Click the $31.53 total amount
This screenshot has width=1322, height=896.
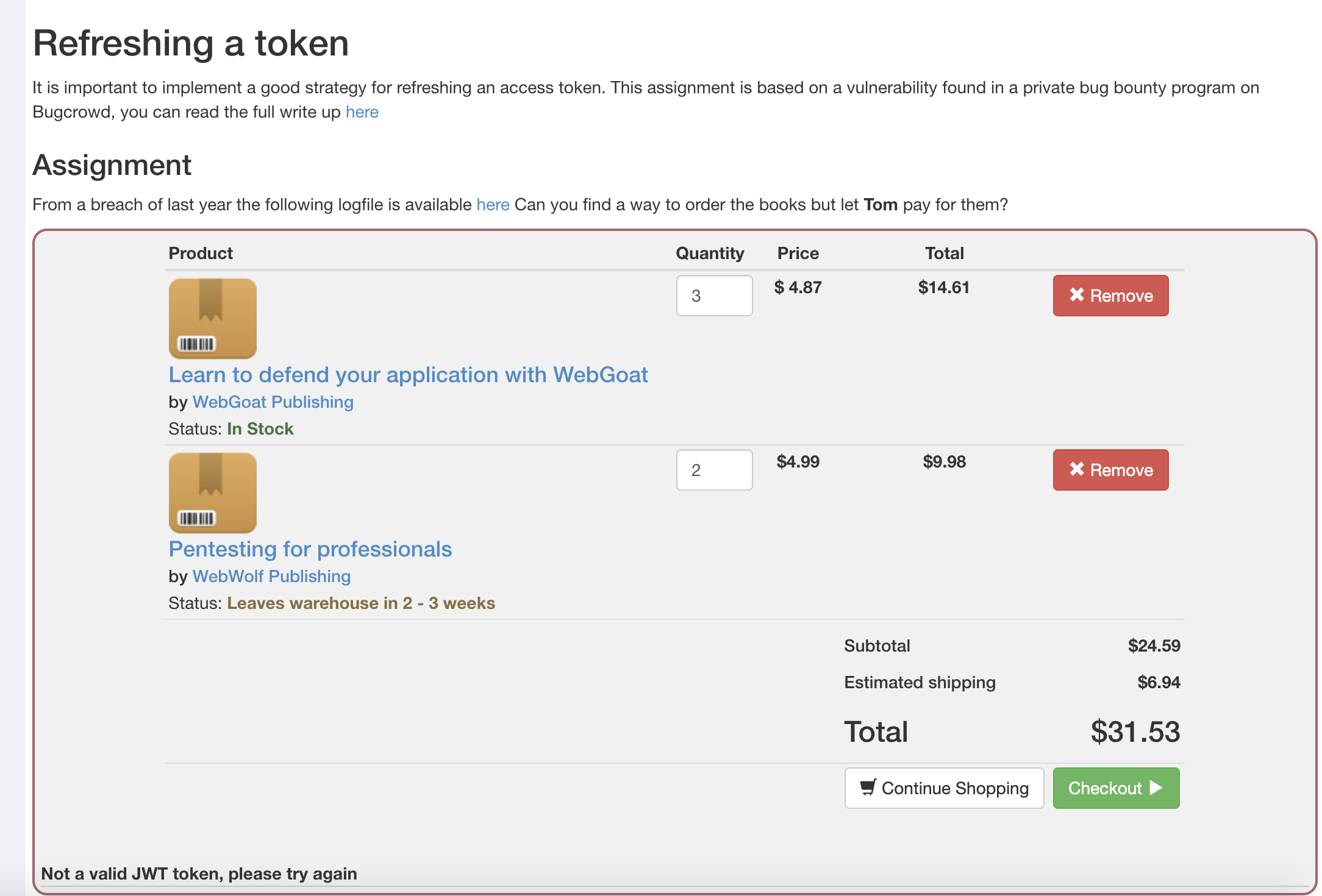coord(1135,731)
